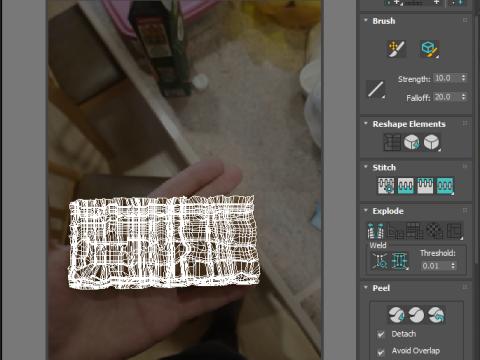Toggle the Avoid Overlap checkbox
The height and width of the screenshot is (360, 480).
[381, 352]
